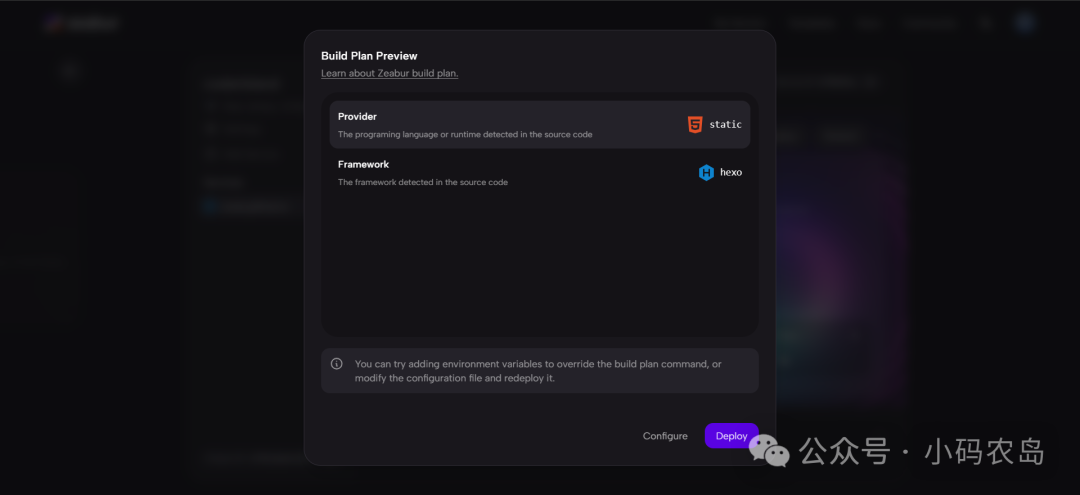Click the 公众号 · 小码农岛 watermark text
The width and height of the screenshot is (1080, 495).
pos(922,452)
